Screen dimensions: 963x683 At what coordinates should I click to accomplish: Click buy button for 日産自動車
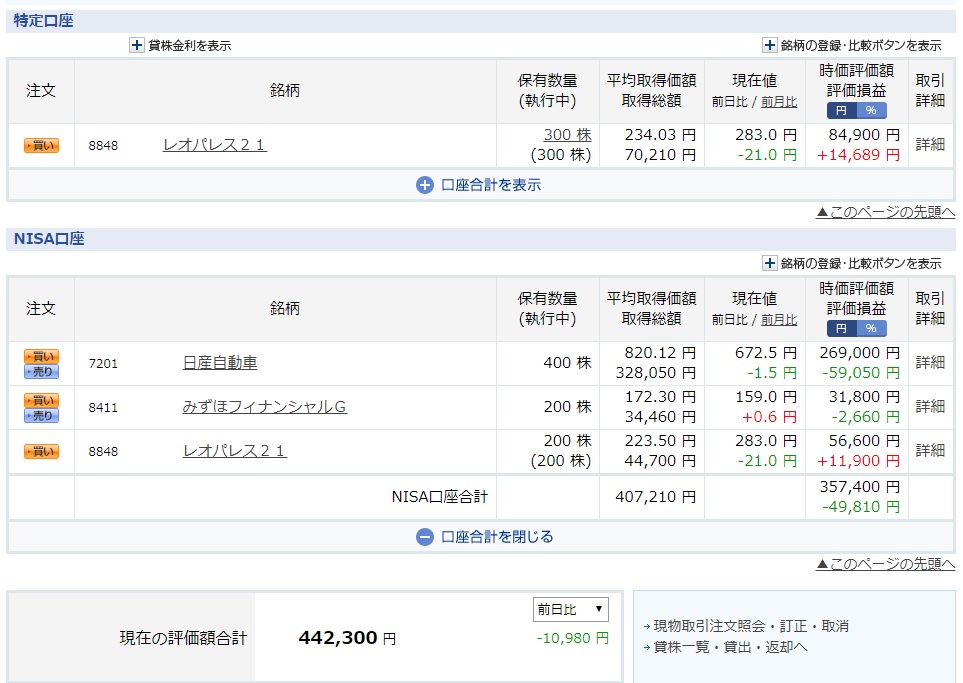[41, 356]
